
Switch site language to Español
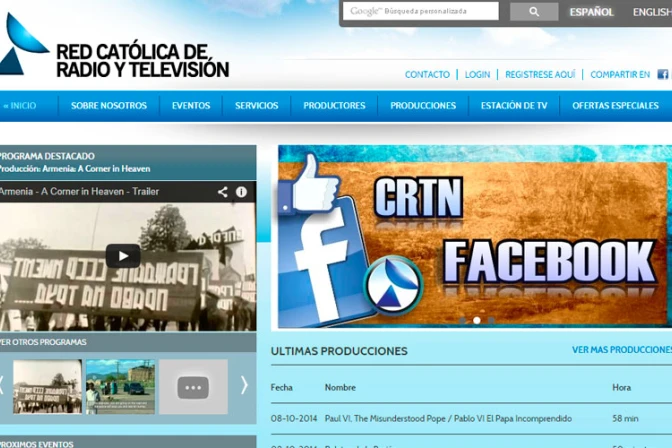[x=592, y=12]
